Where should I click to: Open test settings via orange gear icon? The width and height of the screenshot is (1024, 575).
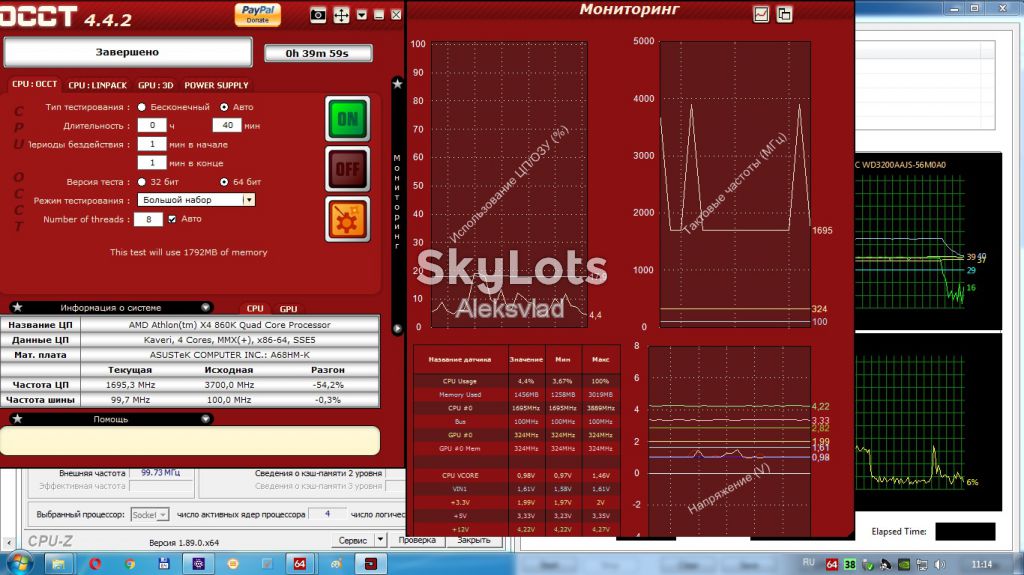pyautogui.click(x=347, y=219)
